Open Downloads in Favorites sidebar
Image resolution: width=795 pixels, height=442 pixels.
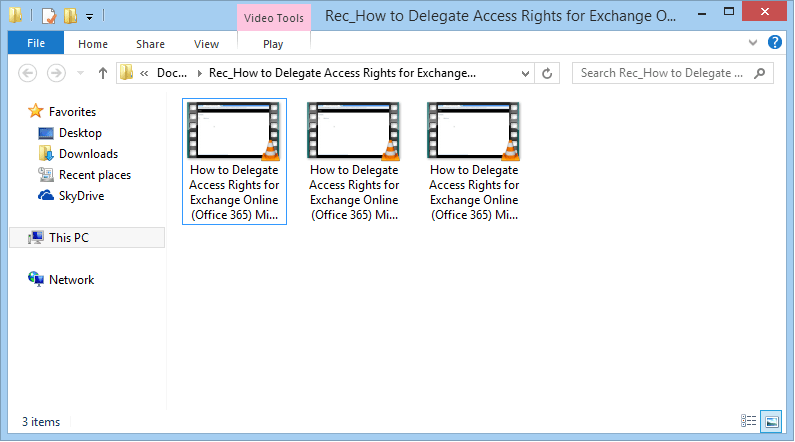pos(87,154)
